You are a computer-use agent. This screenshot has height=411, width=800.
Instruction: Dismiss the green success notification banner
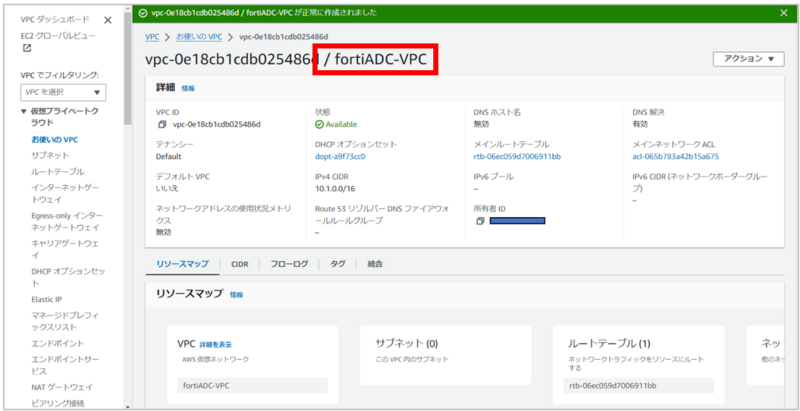point(784,13)
